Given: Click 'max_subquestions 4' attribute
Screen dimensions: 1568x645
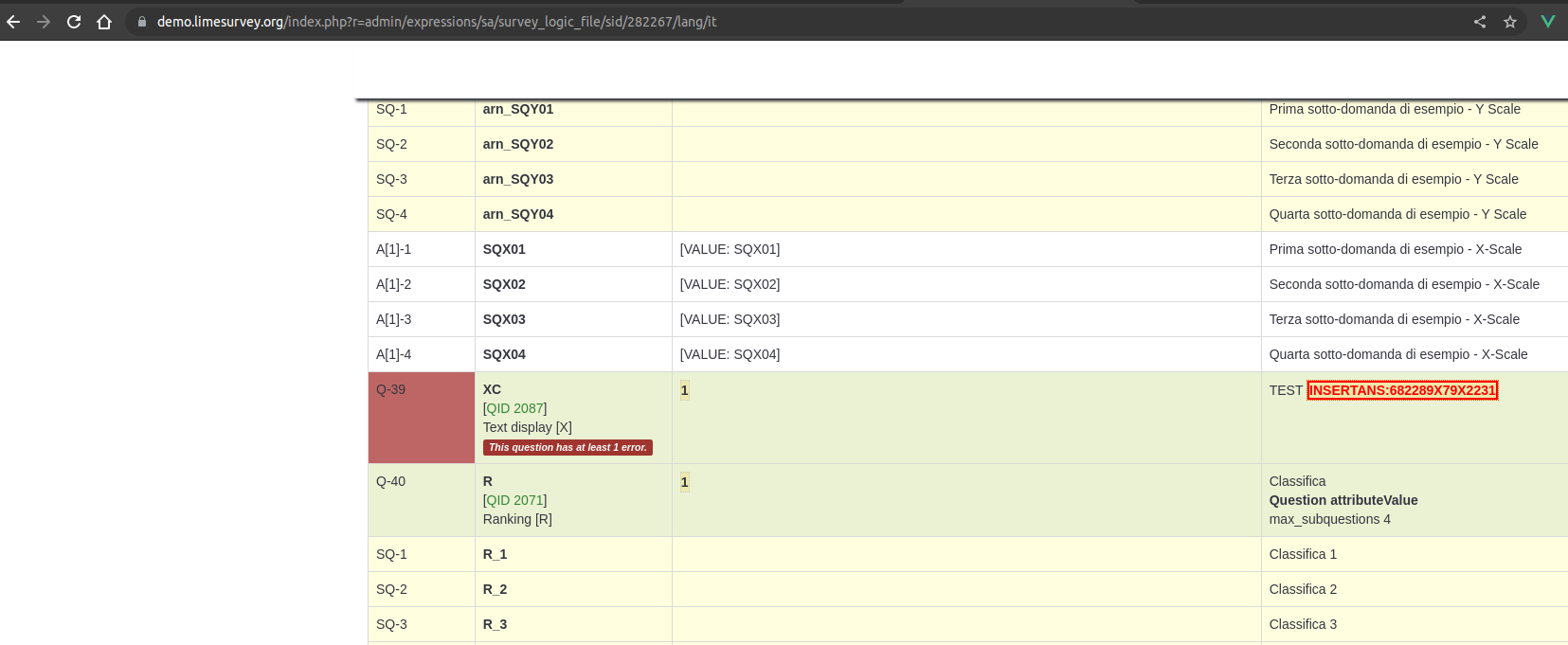Looking at the screenshot, I should [x=1330, y=519].
